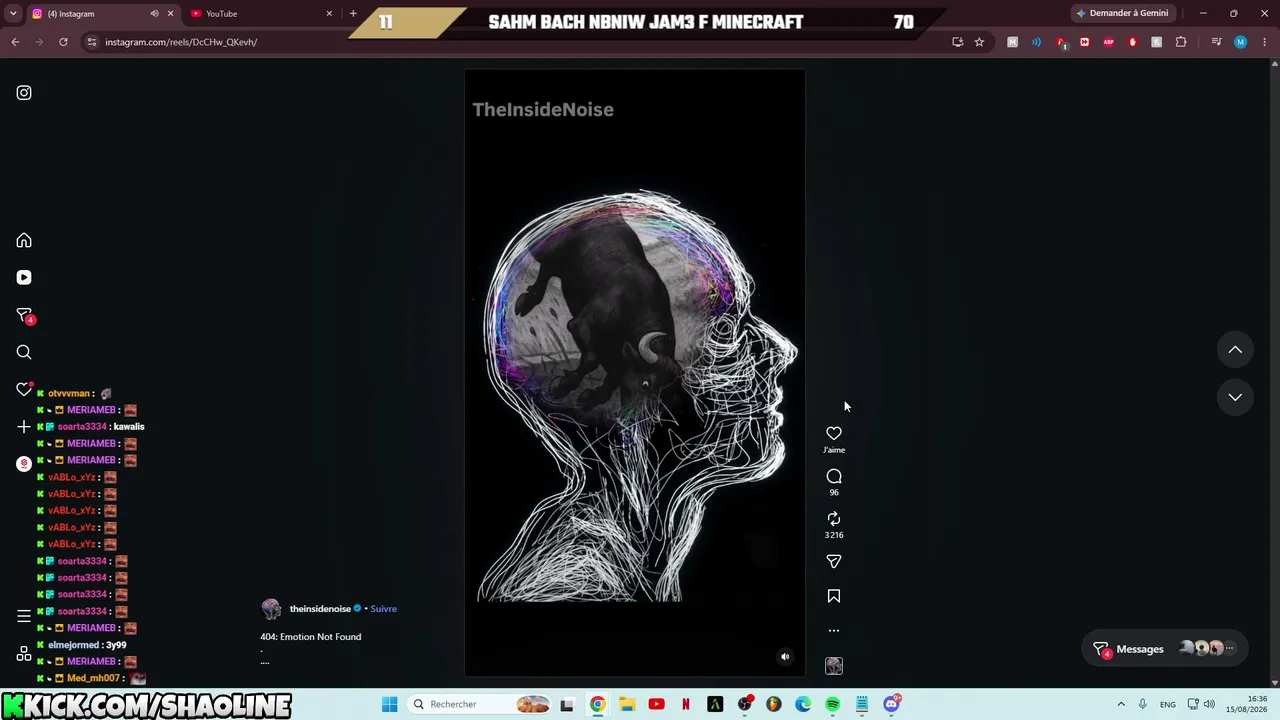Image resolution: width=1280 pixels, height=720 pixels.
Task: Like the reel with the heart icon
Action: tap(834, 433)
